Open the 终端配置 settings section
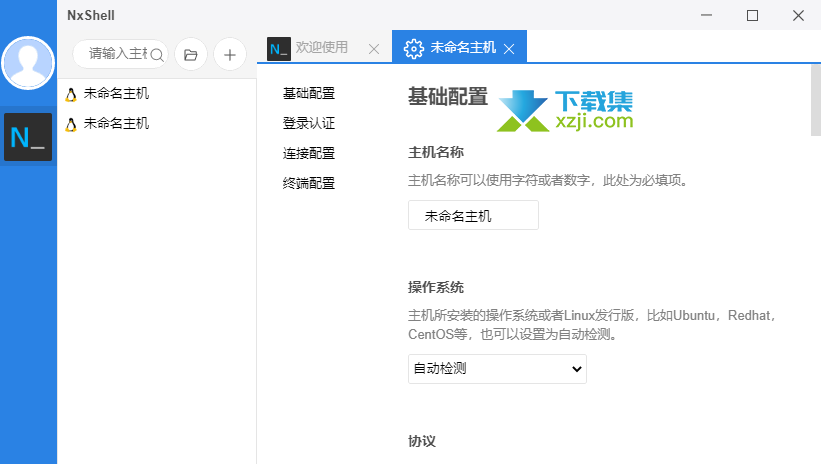The height and width of the screenshot is (464, 821). click(309, 183)
